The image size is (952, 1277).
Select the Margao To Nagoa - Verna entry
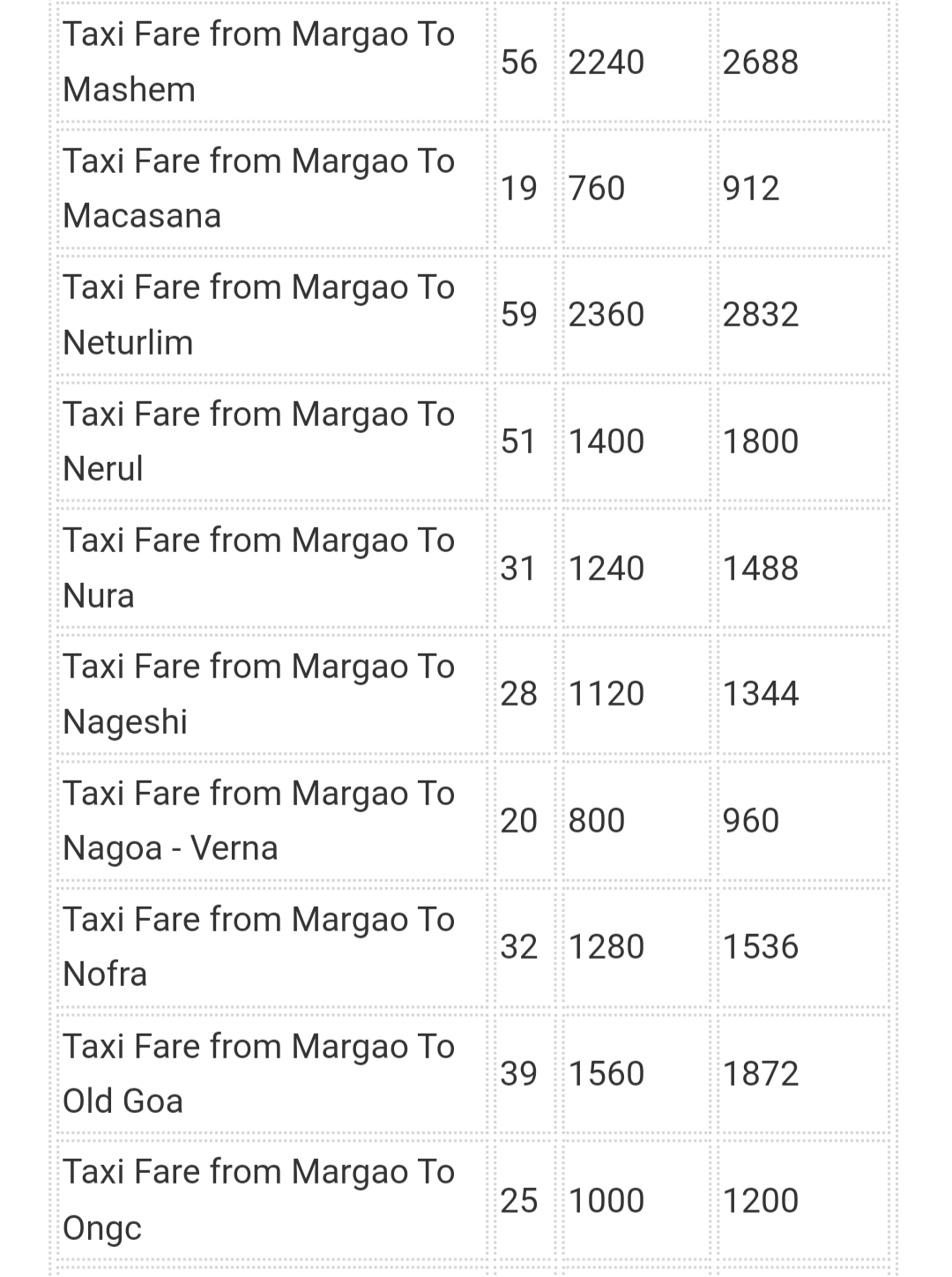point(258,820)
